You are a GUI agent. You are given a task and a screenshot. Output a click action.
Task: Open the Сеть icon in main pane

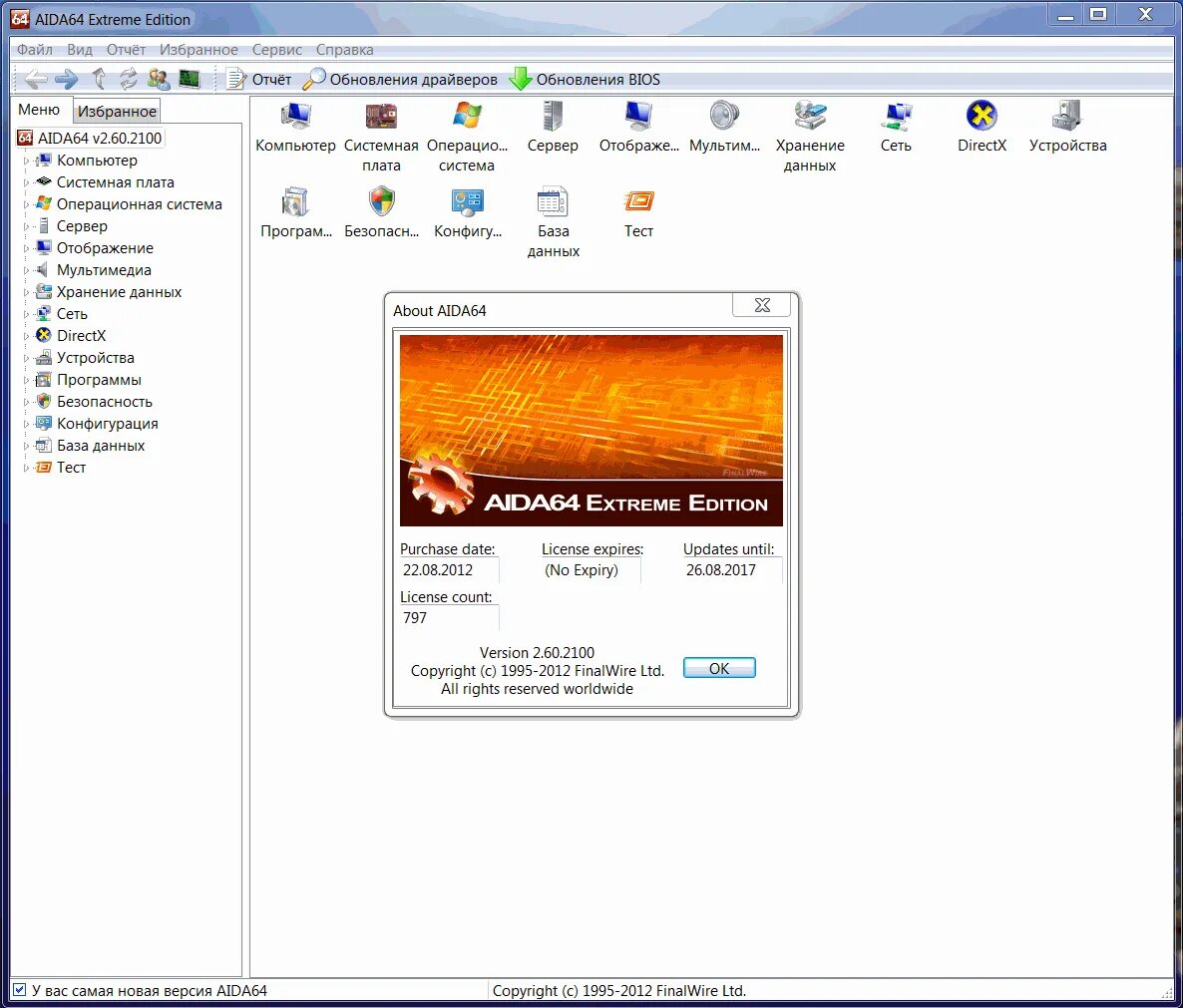[896, 116]
